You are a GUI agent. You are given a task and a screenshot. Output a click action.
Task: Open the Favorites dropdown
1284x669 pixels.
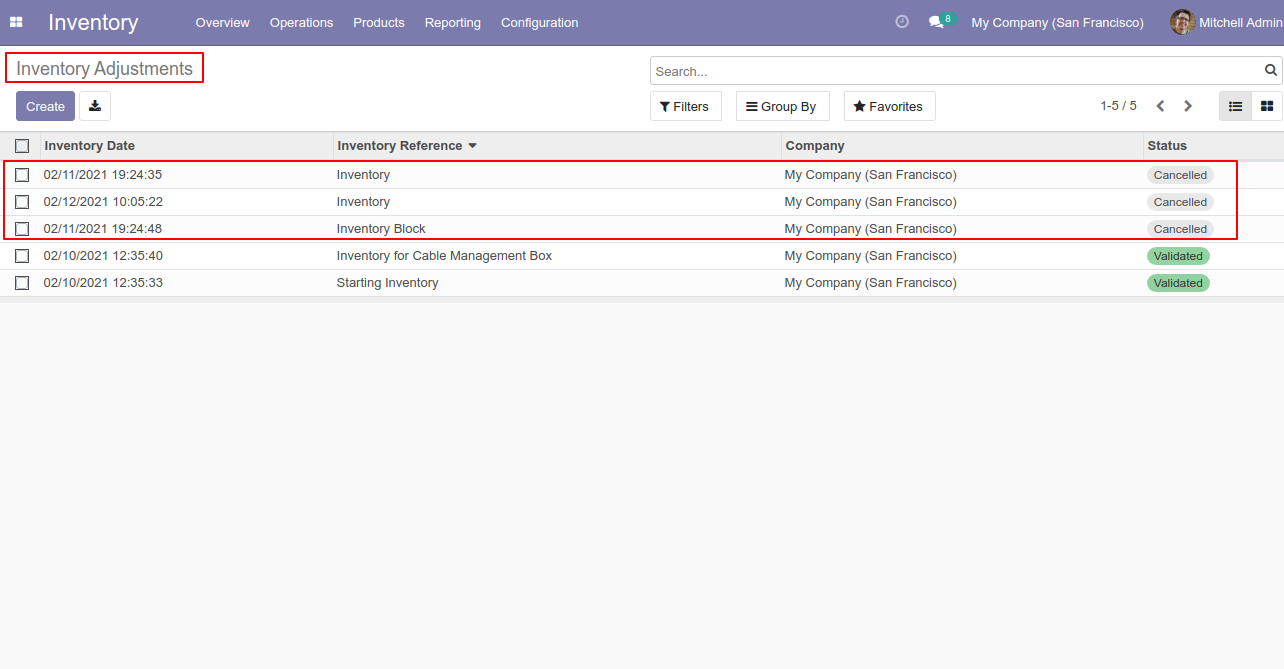[x=889, y=106]
